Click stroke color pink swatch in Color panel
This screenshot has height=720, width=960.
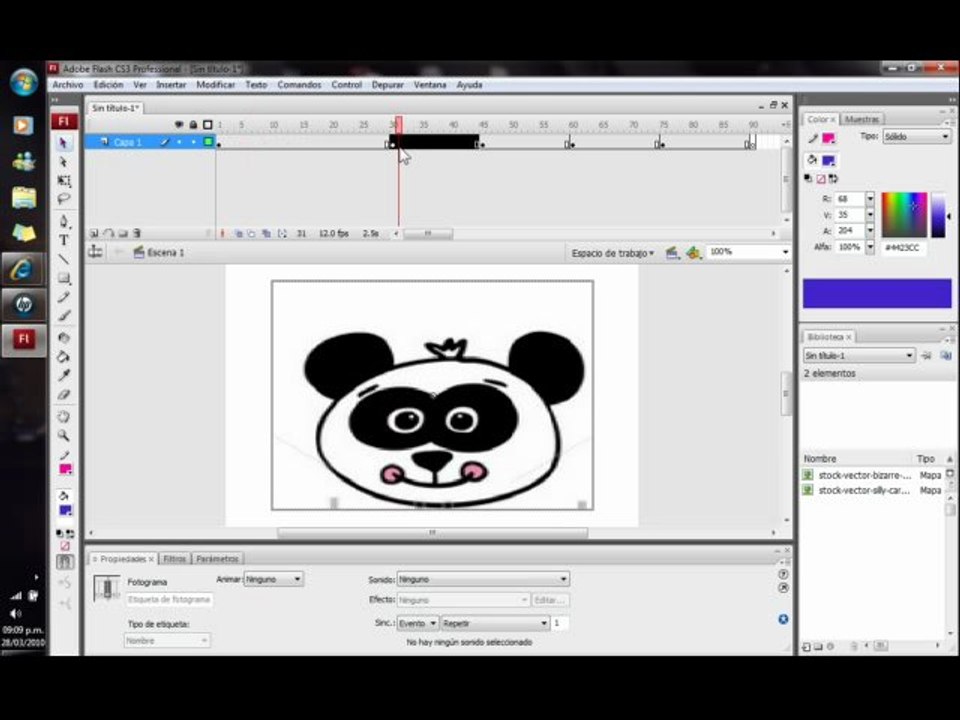coord(828,138)
